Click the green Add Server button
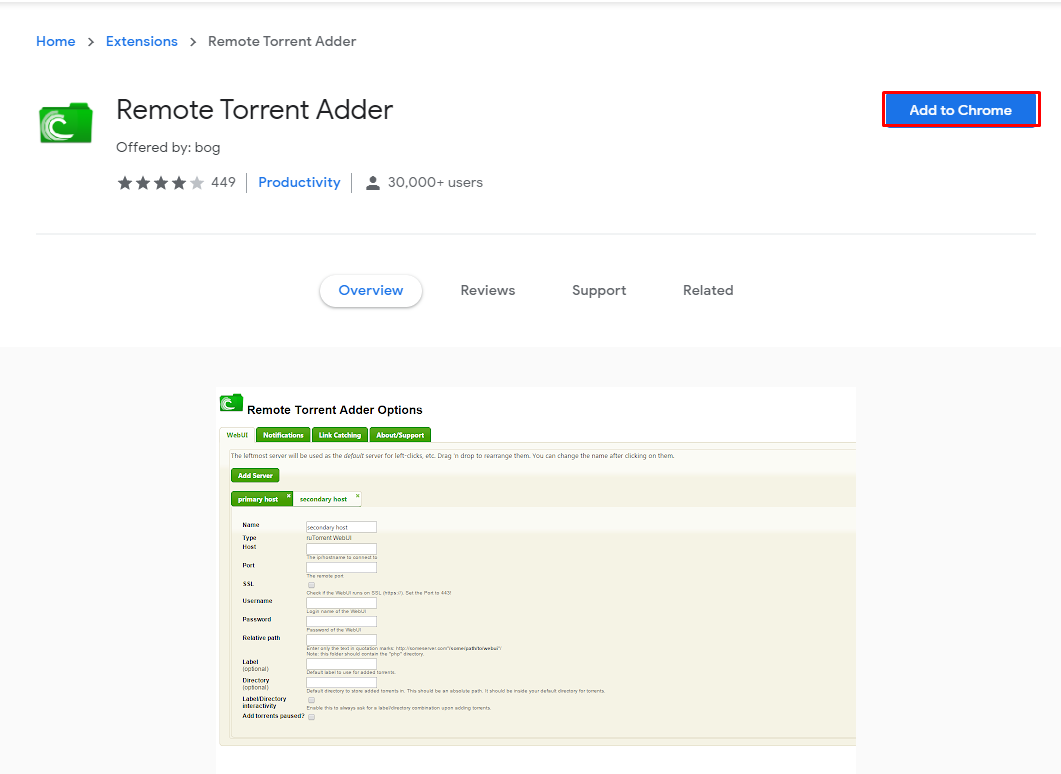 pos(256,475)
